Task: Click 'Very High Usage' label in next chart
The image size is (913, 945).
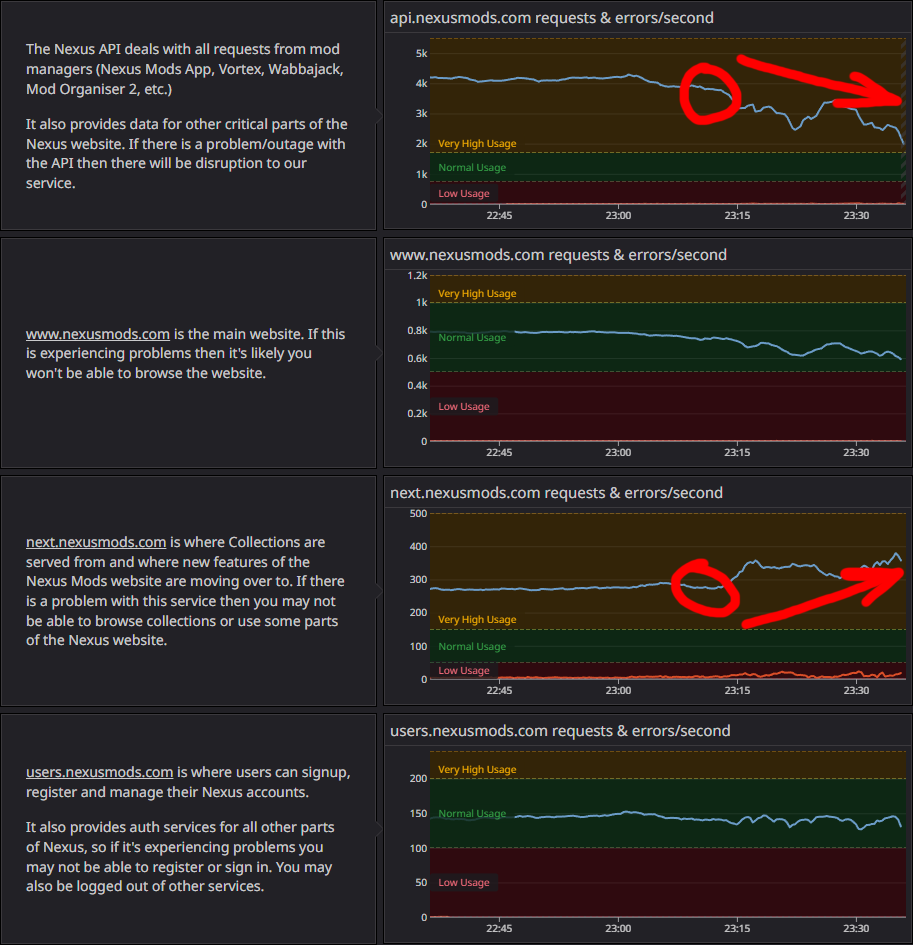Action: pyautogui.click(x=477, y=620)
